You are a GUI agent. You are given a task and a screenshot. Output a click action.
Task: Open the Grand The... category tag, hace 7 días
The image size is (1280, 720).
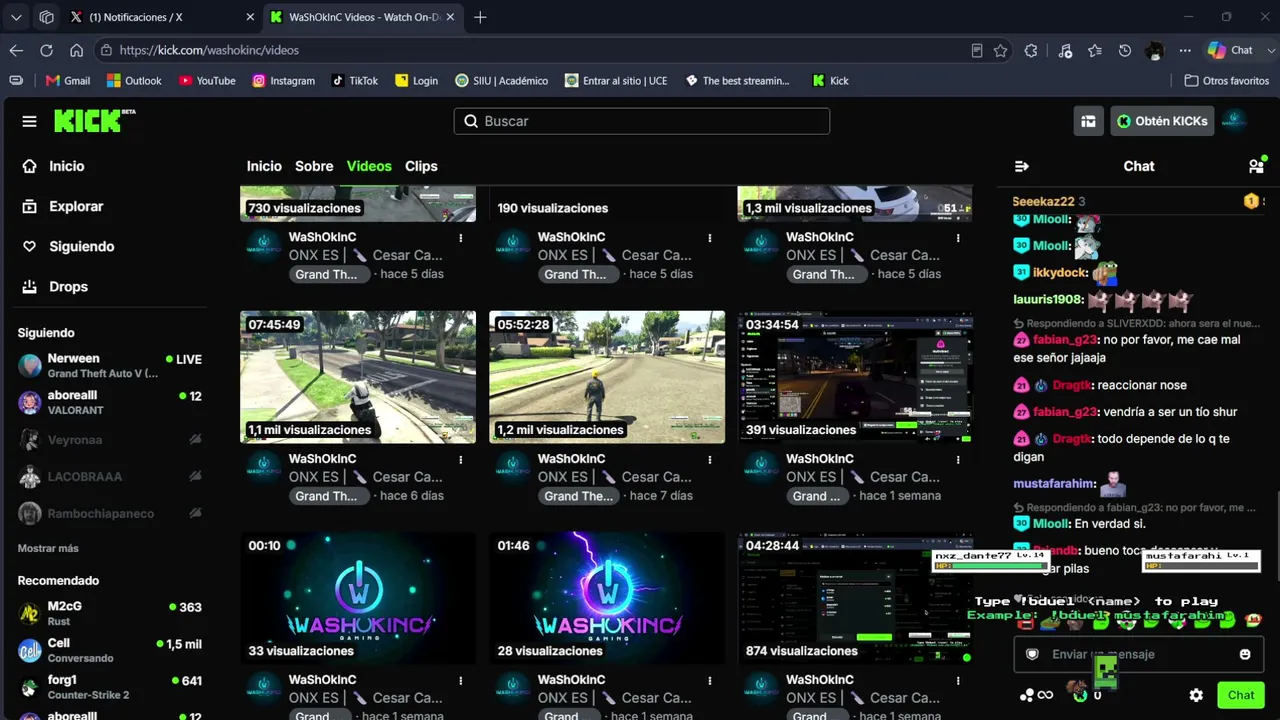[579, 496]
